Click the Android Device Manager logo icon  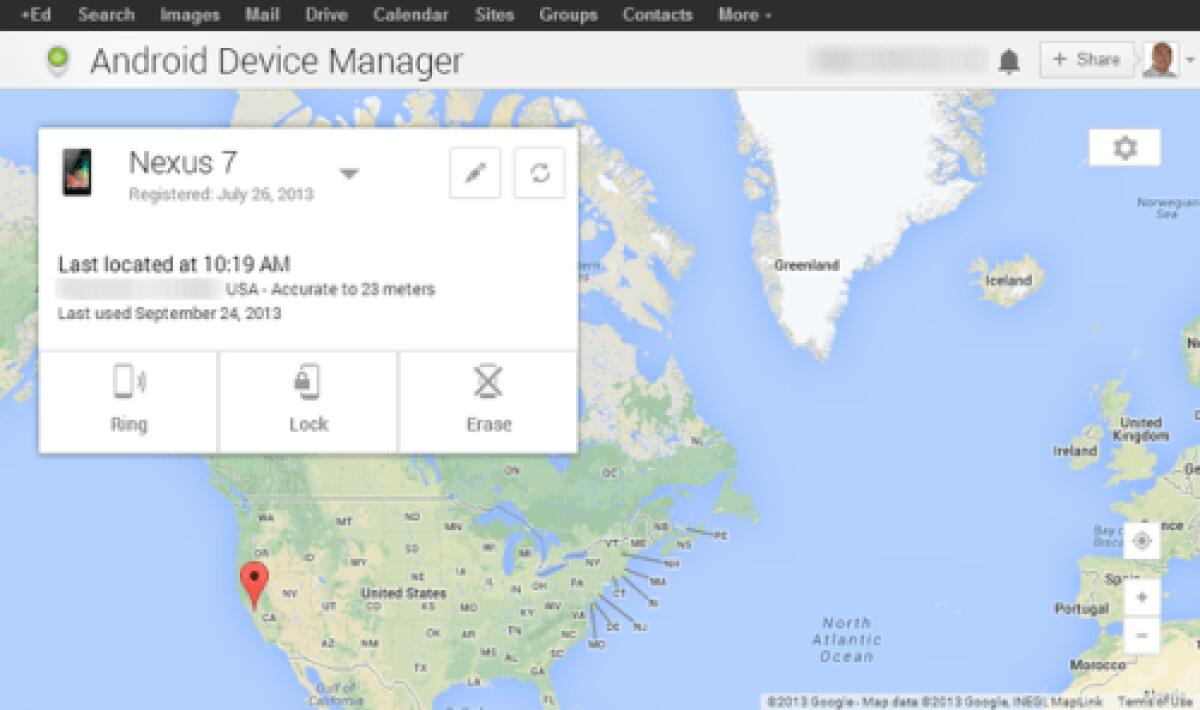click(58, 61)
